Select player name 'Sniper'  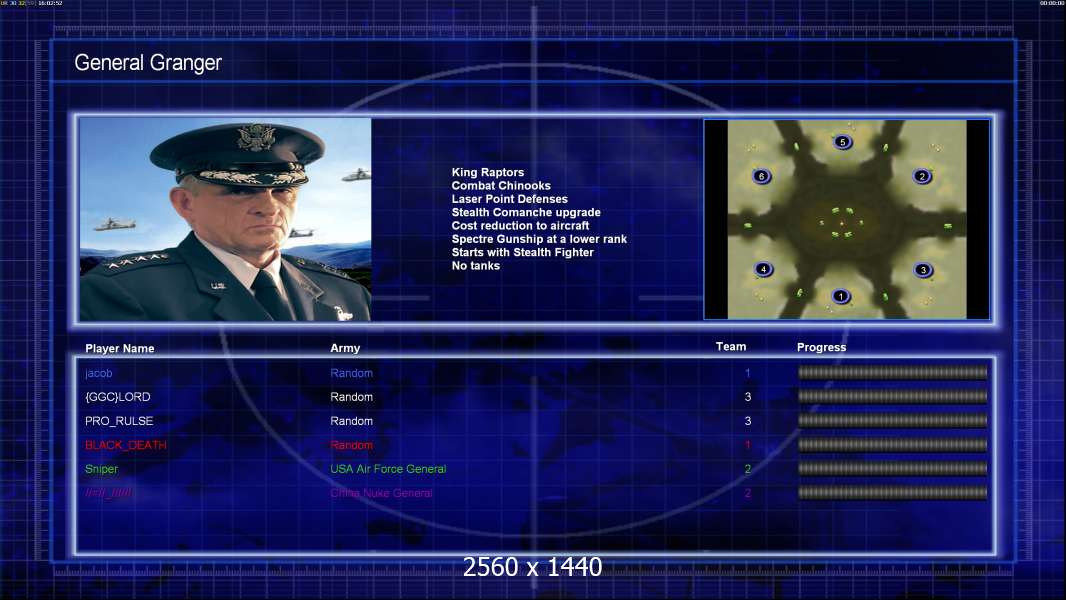(101, 470)
